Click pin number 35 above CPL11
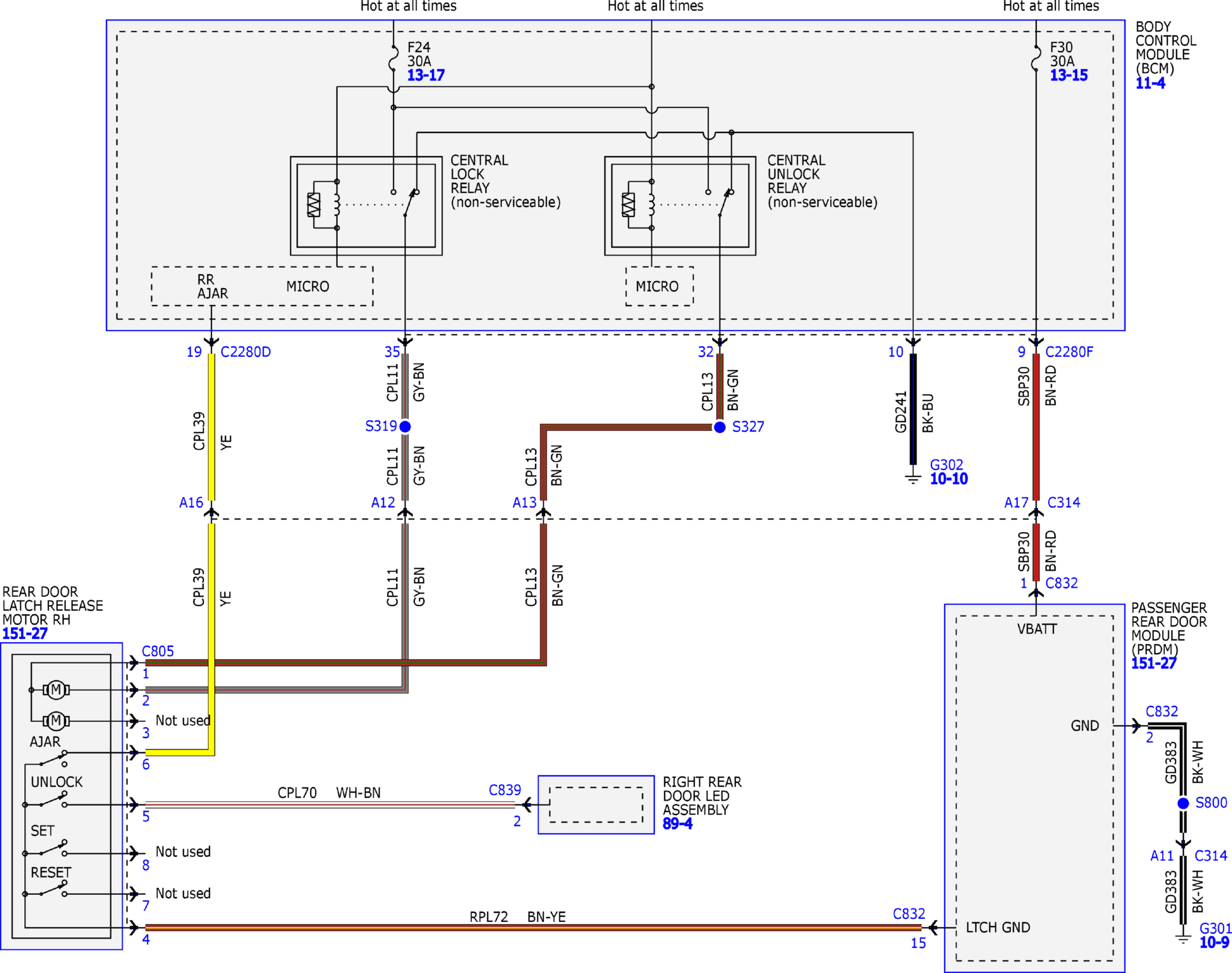The height and width of the screenshot is (973, 1232). (x=392, y=352)
